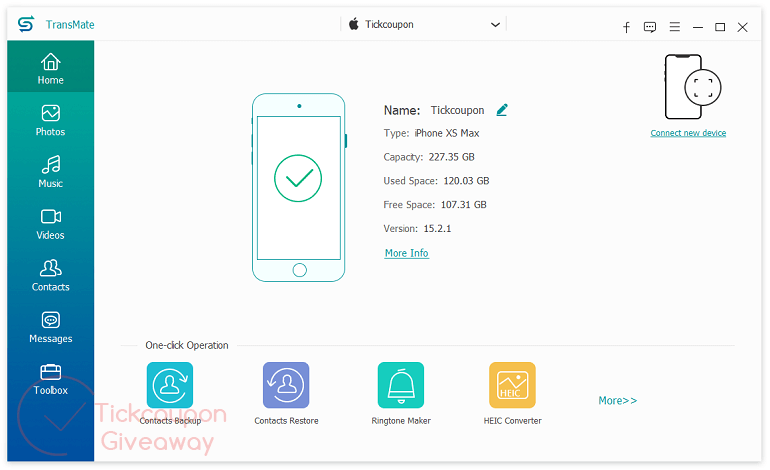Minimize the TransMate window
Image resolution: width=770 pixels, height=470 pixels.
point(698,28)
